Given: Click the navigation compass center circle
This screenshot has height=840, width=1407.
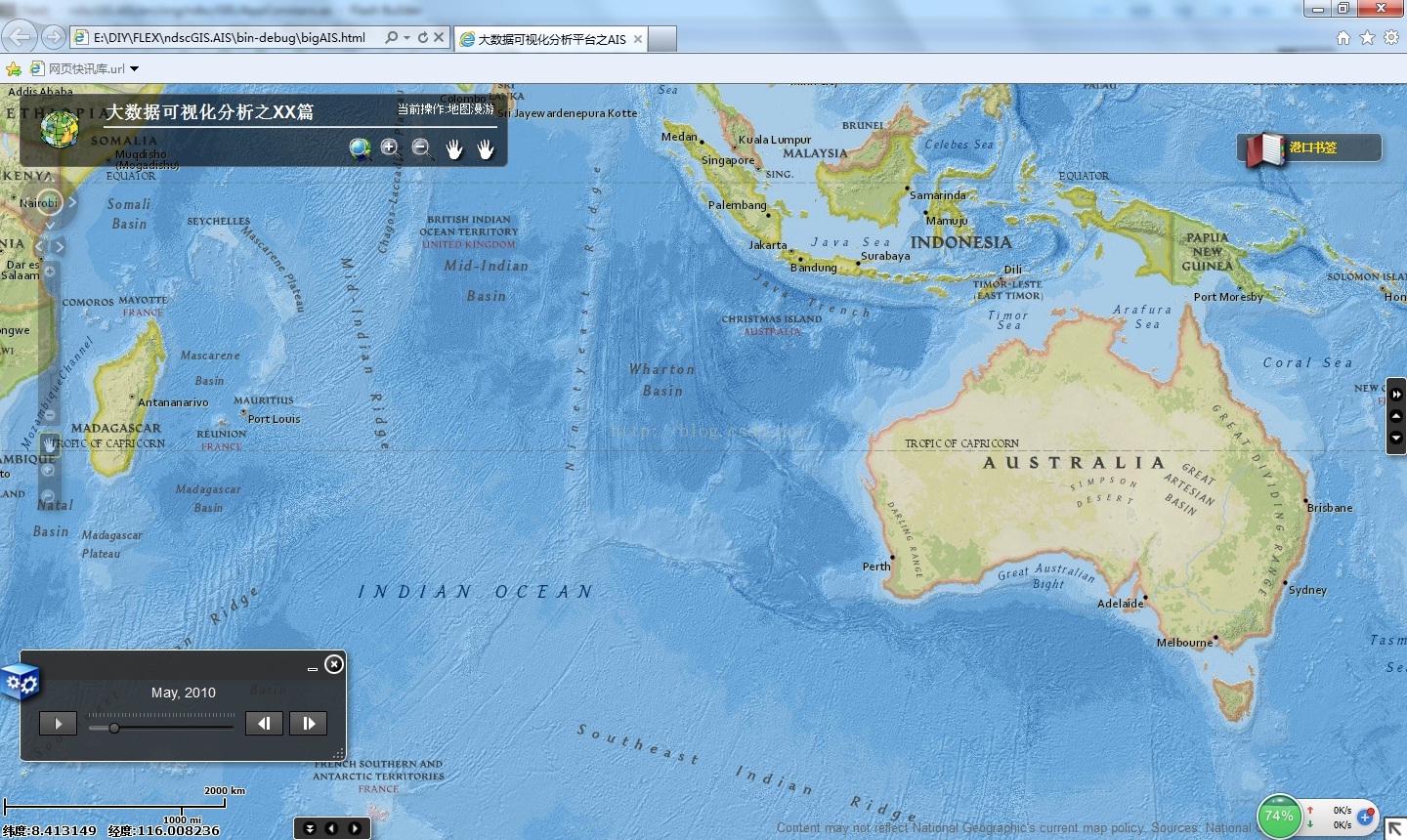Looking at the screenshot, I should 50,202.
